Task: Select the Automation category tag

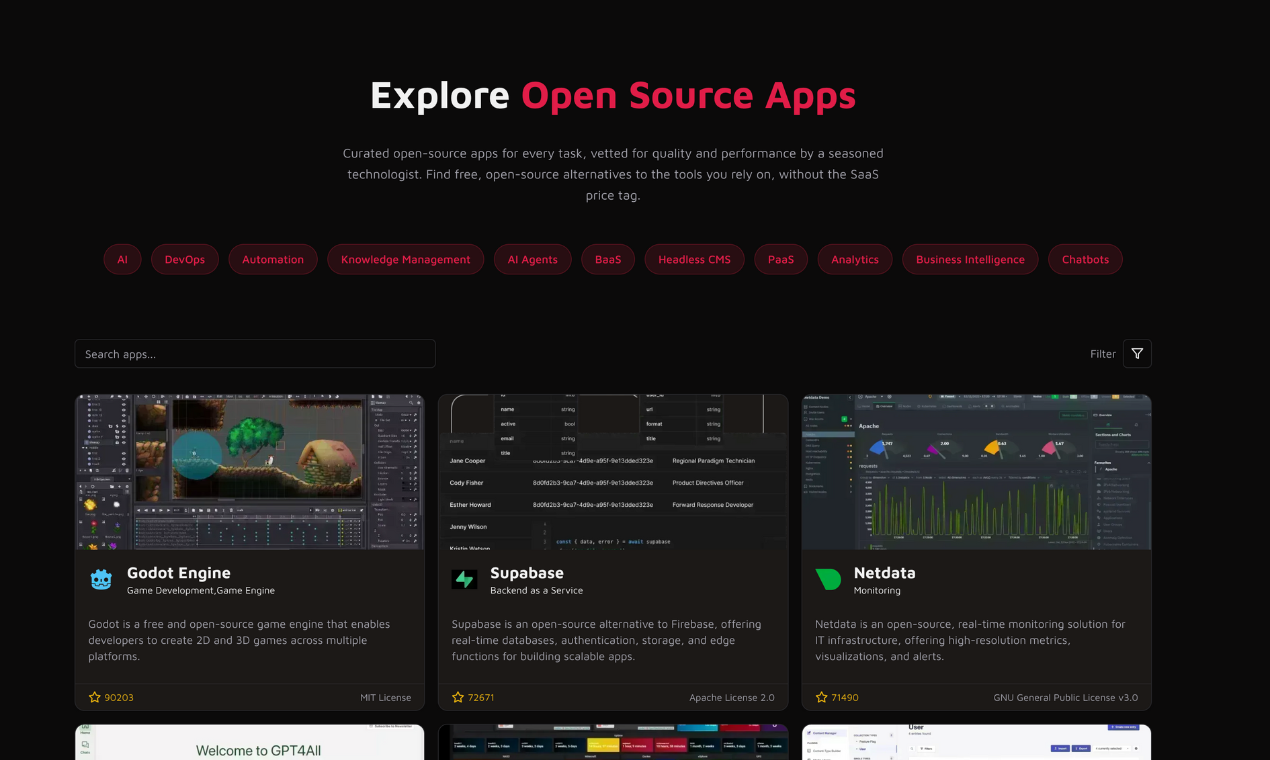Action: (273, 259)
